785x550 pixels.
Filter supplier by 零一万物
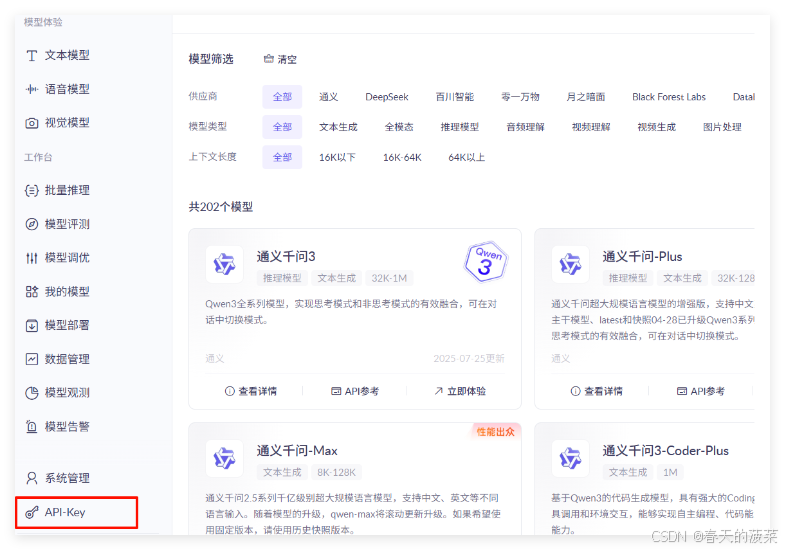pos(520,97)
